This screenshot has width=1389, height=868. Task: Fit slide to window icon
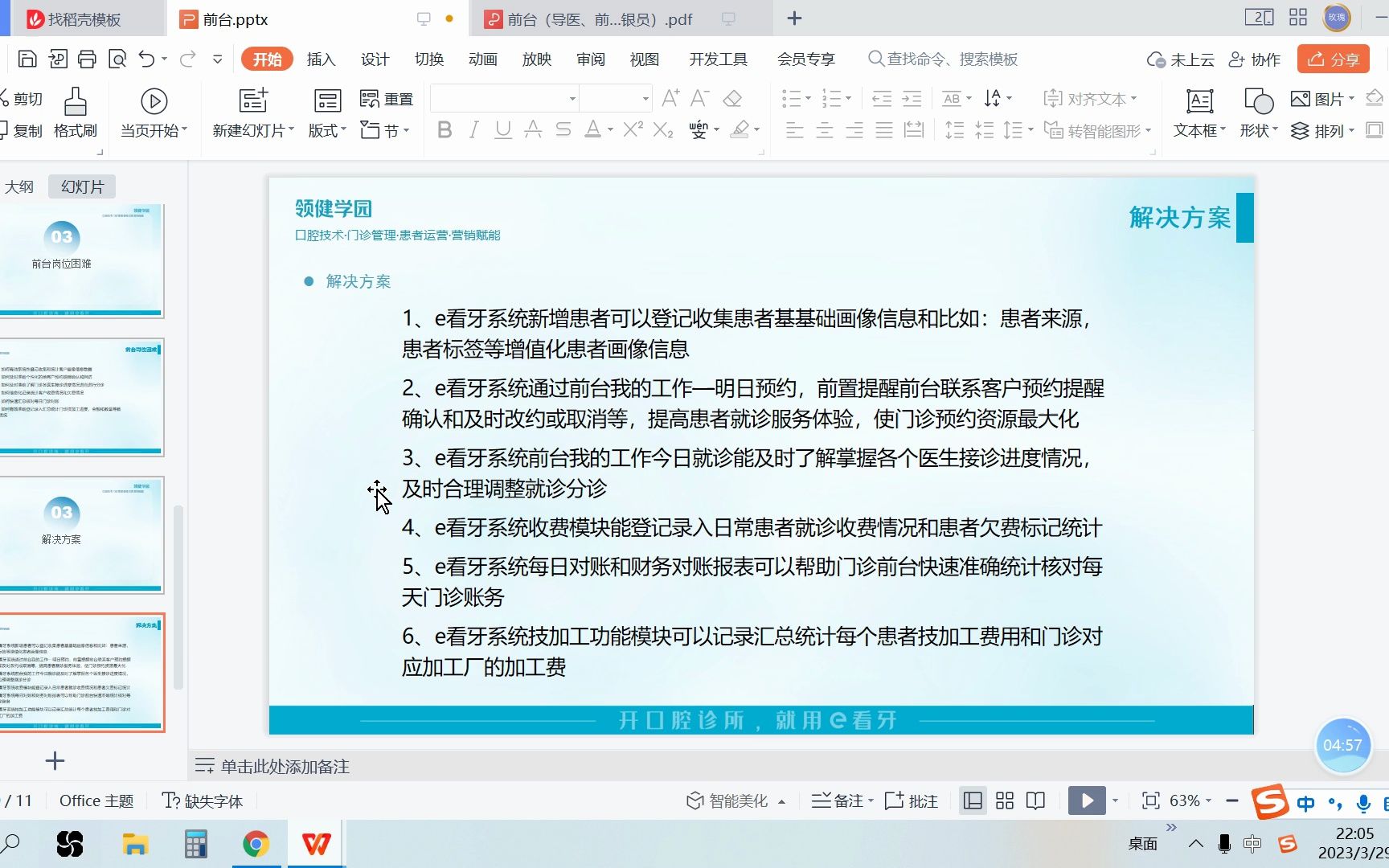[1151, 800]
